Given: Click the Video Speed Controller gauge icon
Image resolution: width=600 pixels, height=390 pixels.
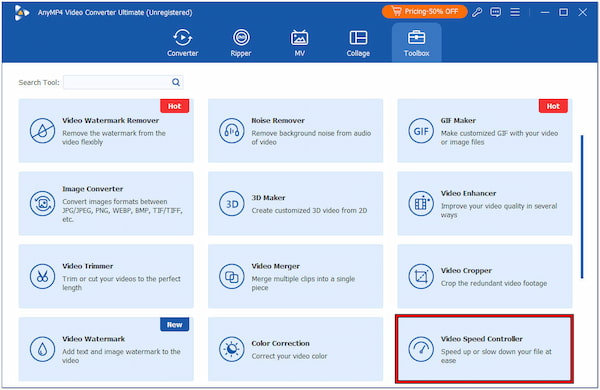Looking at the screenshot, I should [x=421, y=349].
